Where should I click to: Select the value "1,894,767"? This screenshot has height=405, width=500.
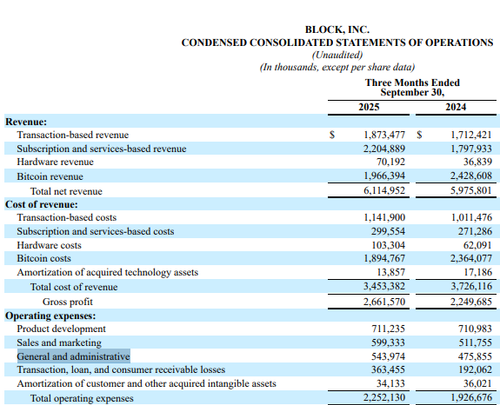(384, 259)
